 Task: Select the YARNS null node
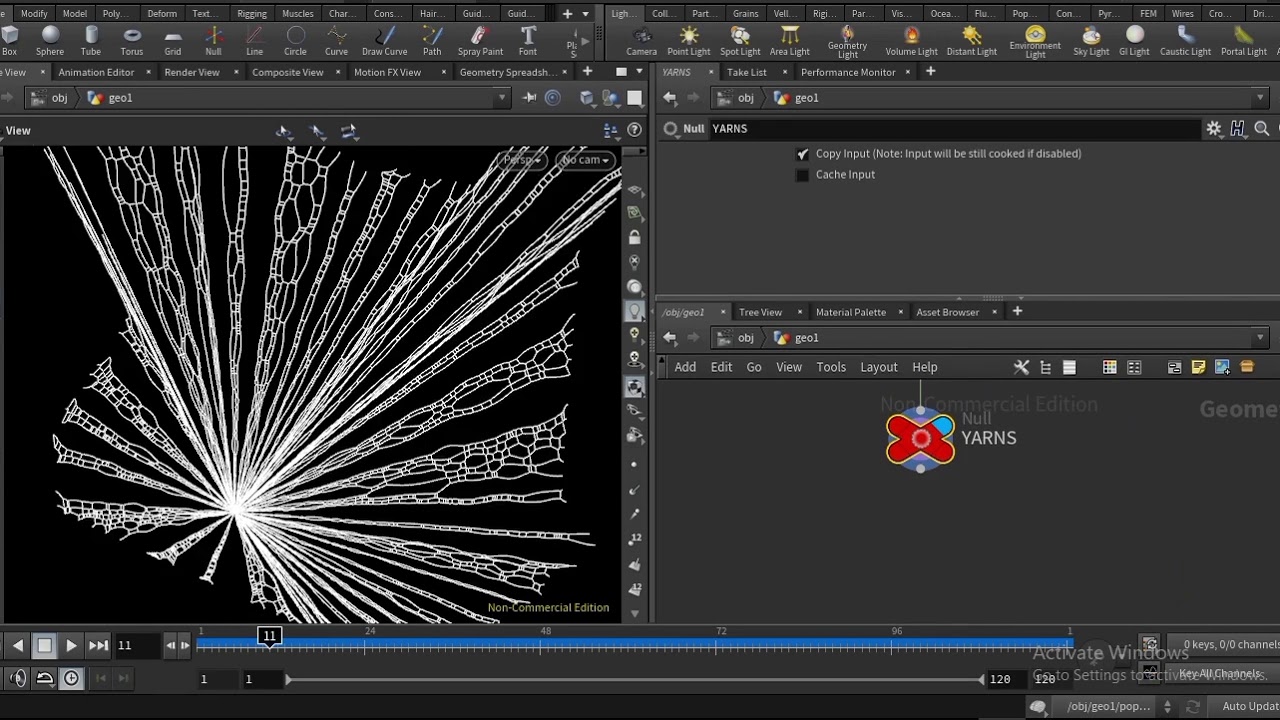point(921,438)
